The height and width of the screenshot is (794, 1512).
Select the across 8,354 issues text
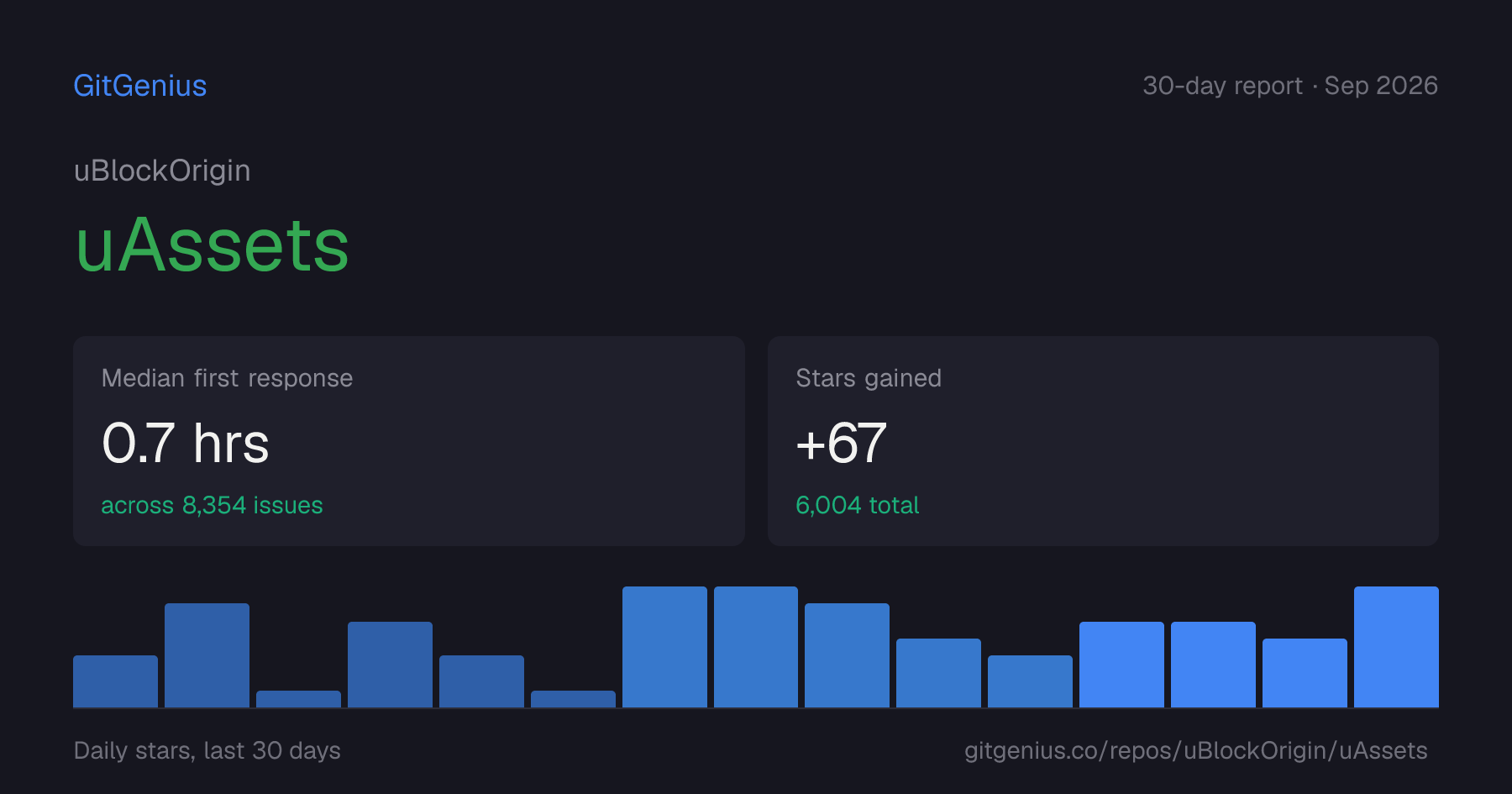click(x=212, y=505)
